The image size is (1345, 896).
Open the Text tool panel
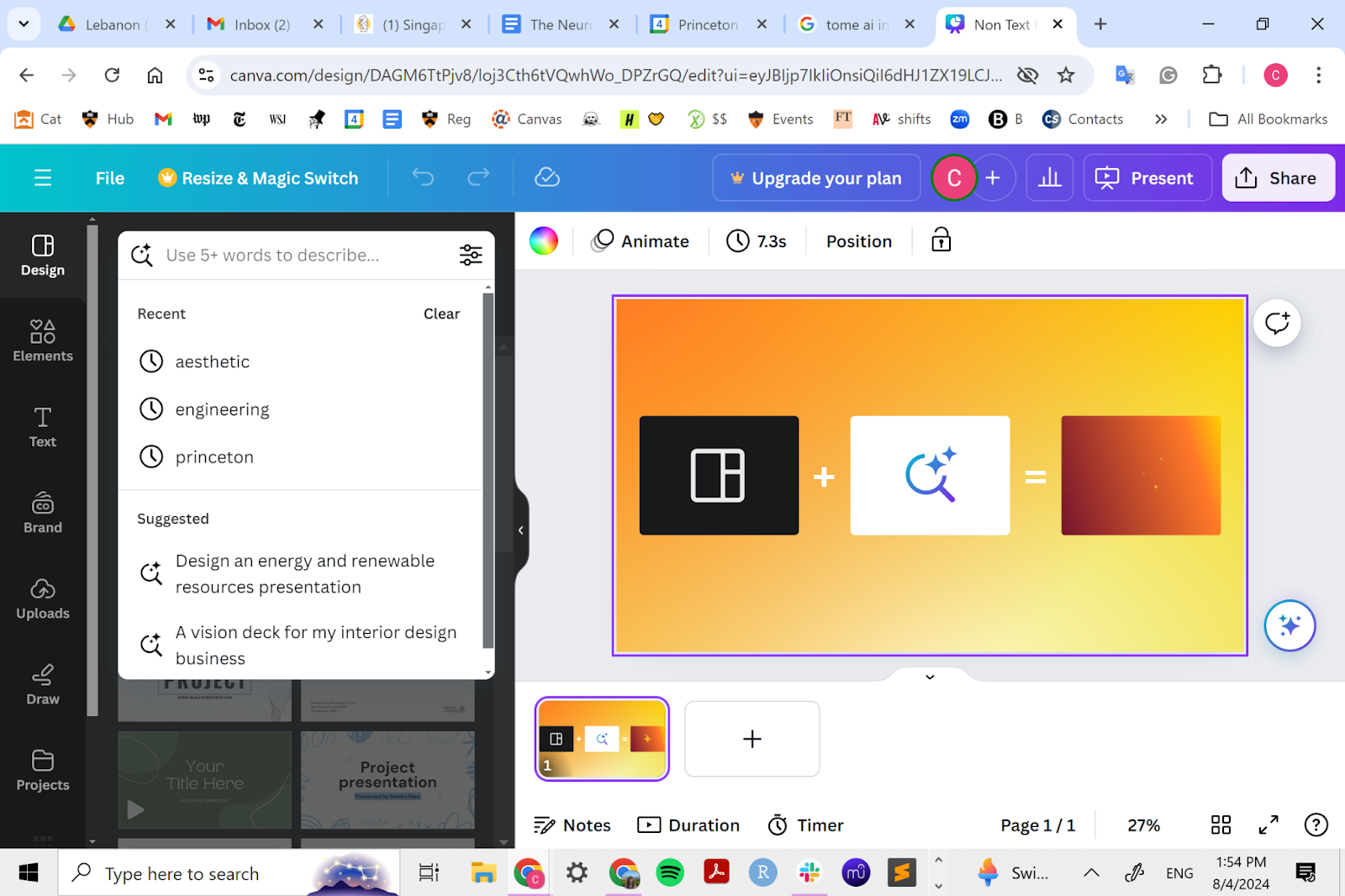click(43, 427)
